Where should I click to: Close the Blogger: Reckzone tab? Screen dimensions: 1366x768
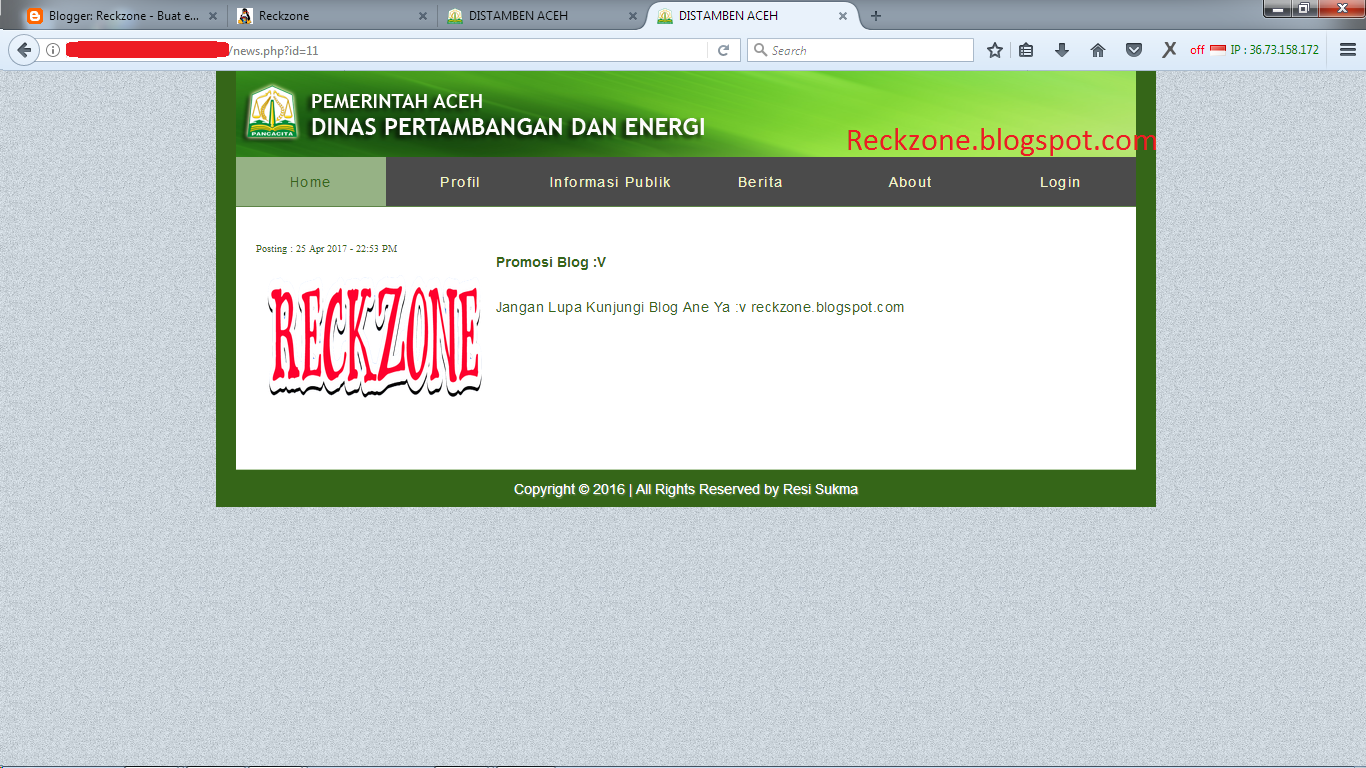(x=212, y=16)
